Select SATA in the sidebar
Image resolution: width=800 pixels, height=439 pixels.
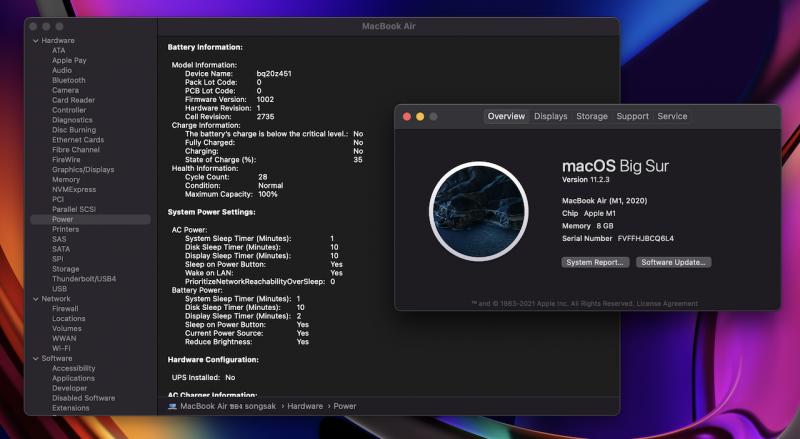pos(61,249)
